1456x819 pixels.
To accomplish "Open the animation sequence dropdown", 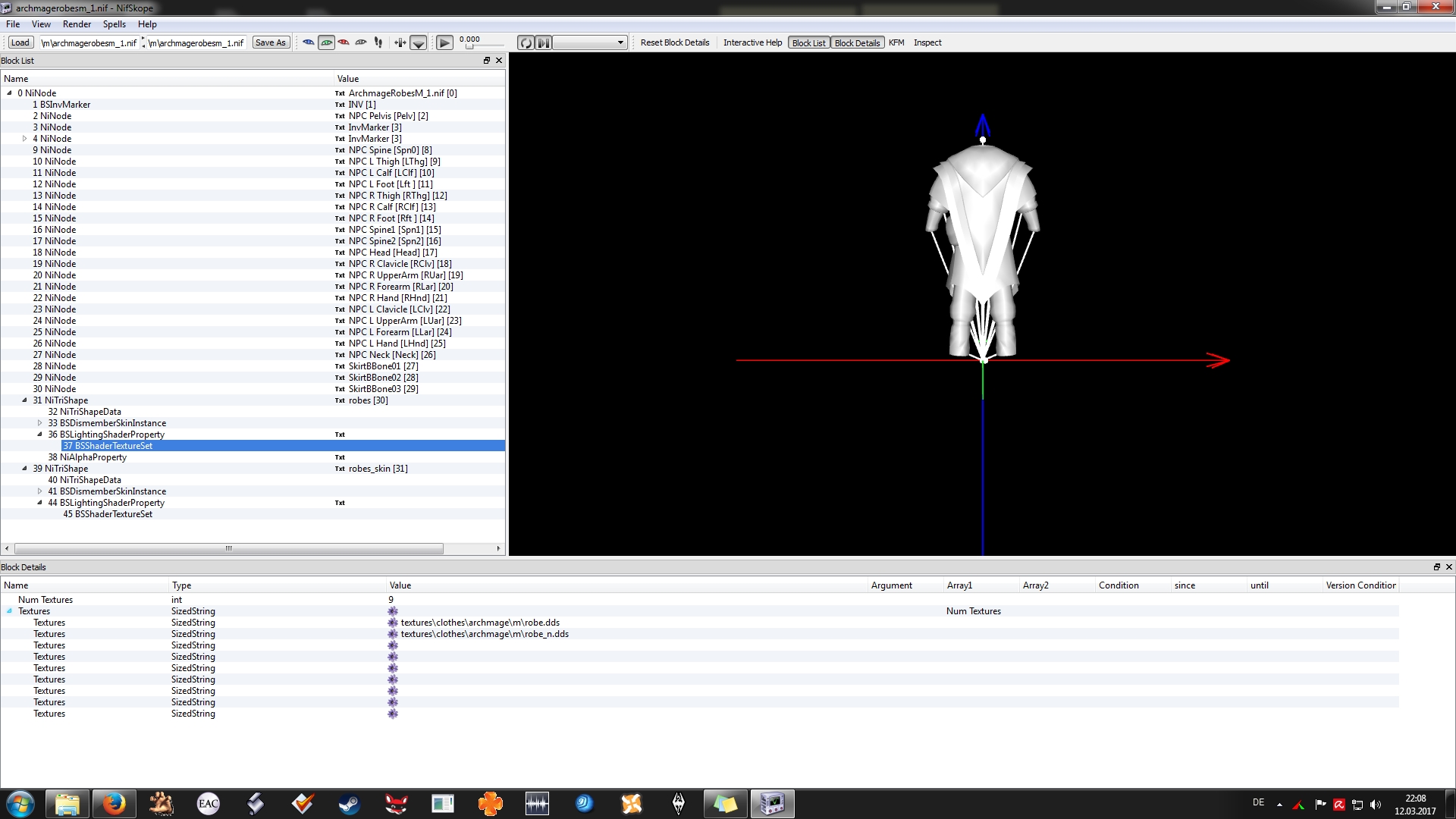I will 590,42.
